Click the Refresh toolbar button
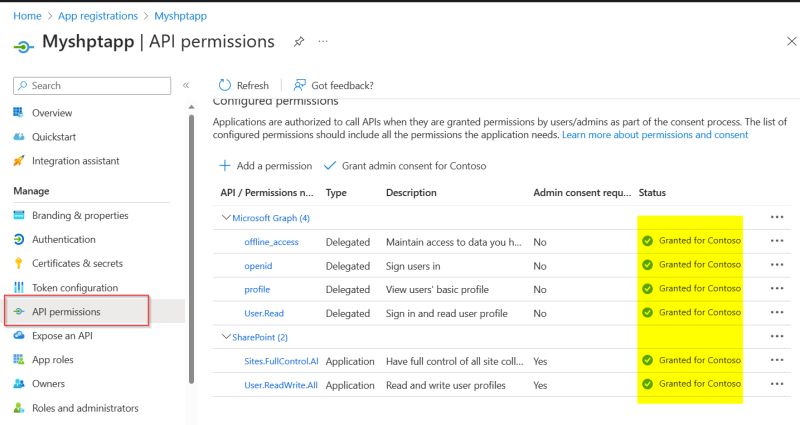This screenshot has height=425, width=800. pos(243,85)
